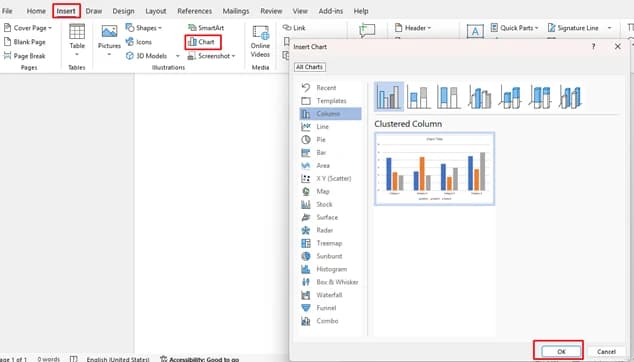The height and width of the screenshot is (362, 634).
Task: Select the Area chart category
Action: tap(330, 165)
